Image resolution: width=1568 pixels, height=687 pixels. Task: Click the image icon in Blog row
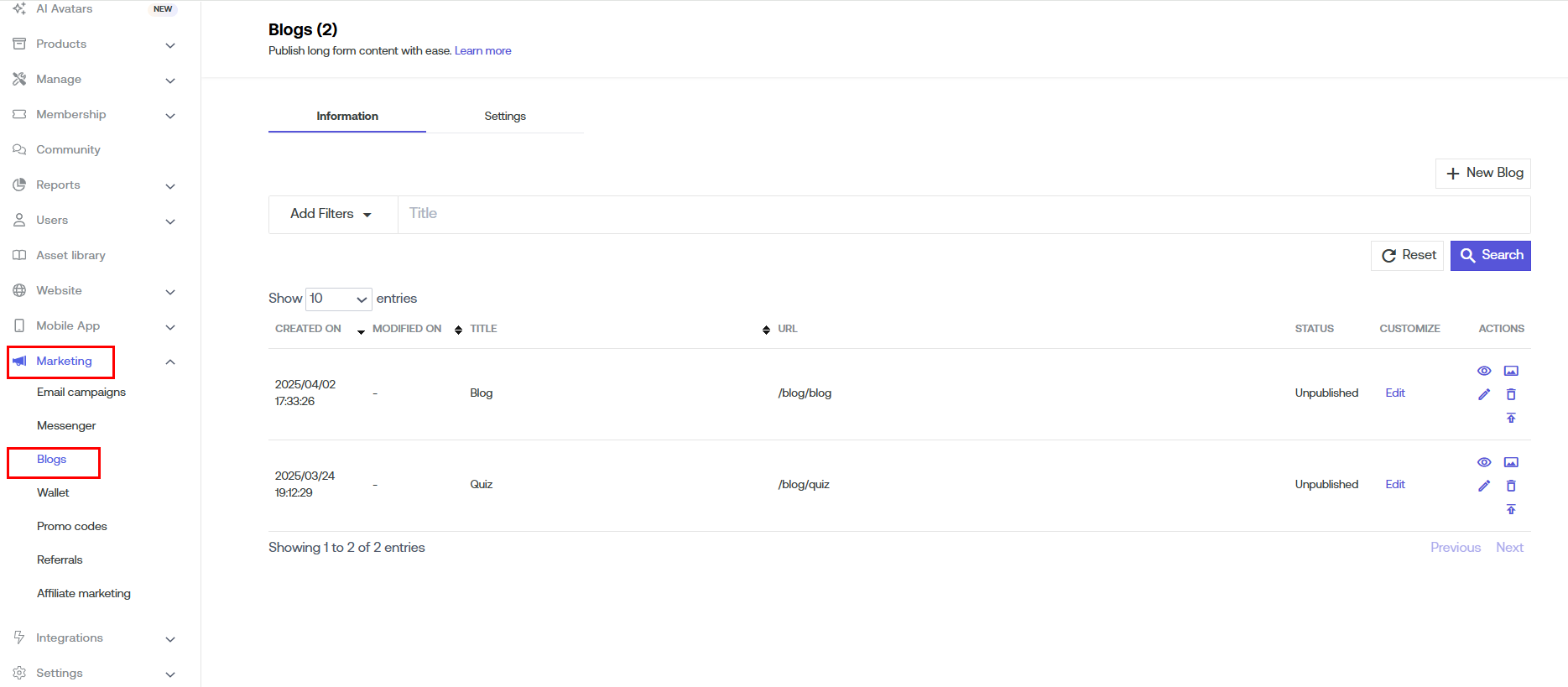click(1510, 371)
